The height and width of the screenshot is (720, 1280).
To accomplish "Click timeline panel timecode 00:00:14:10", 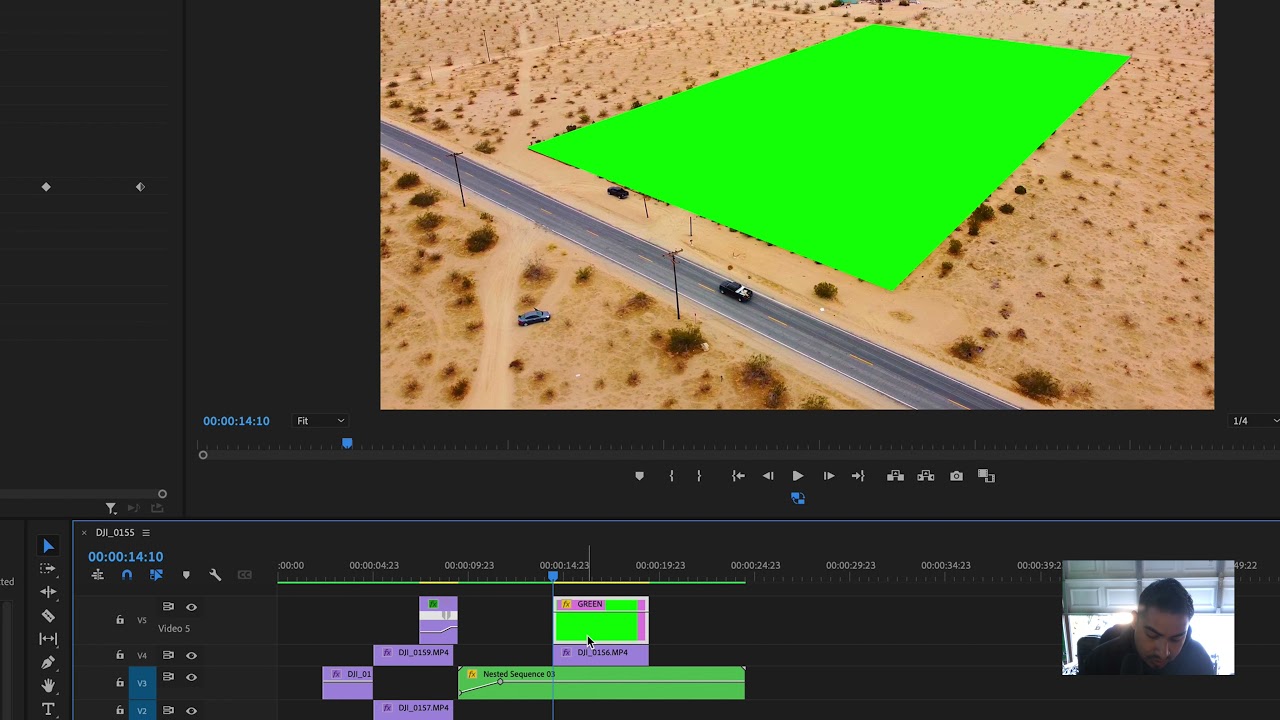I will [125, 556].
